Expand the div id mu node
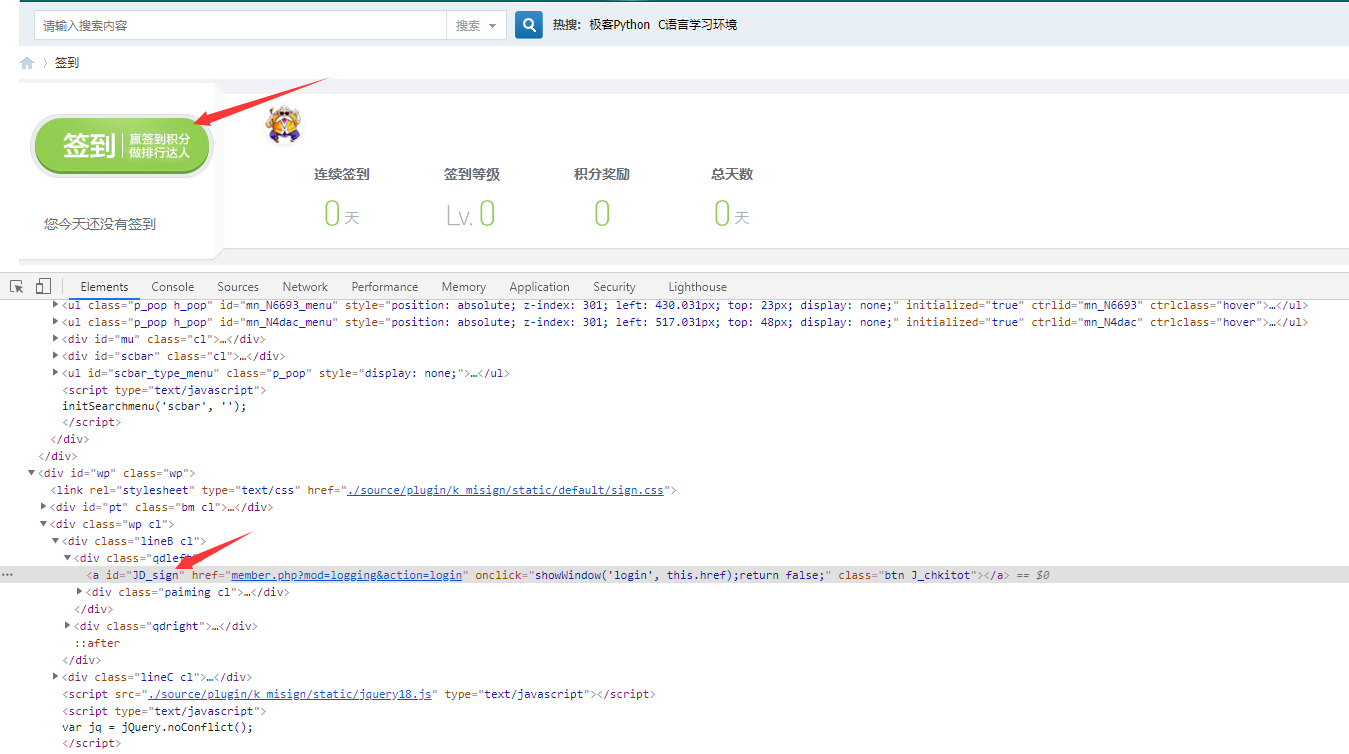Image resolution: width=1349 pixels, height=754 pixels. coord(55,339)
